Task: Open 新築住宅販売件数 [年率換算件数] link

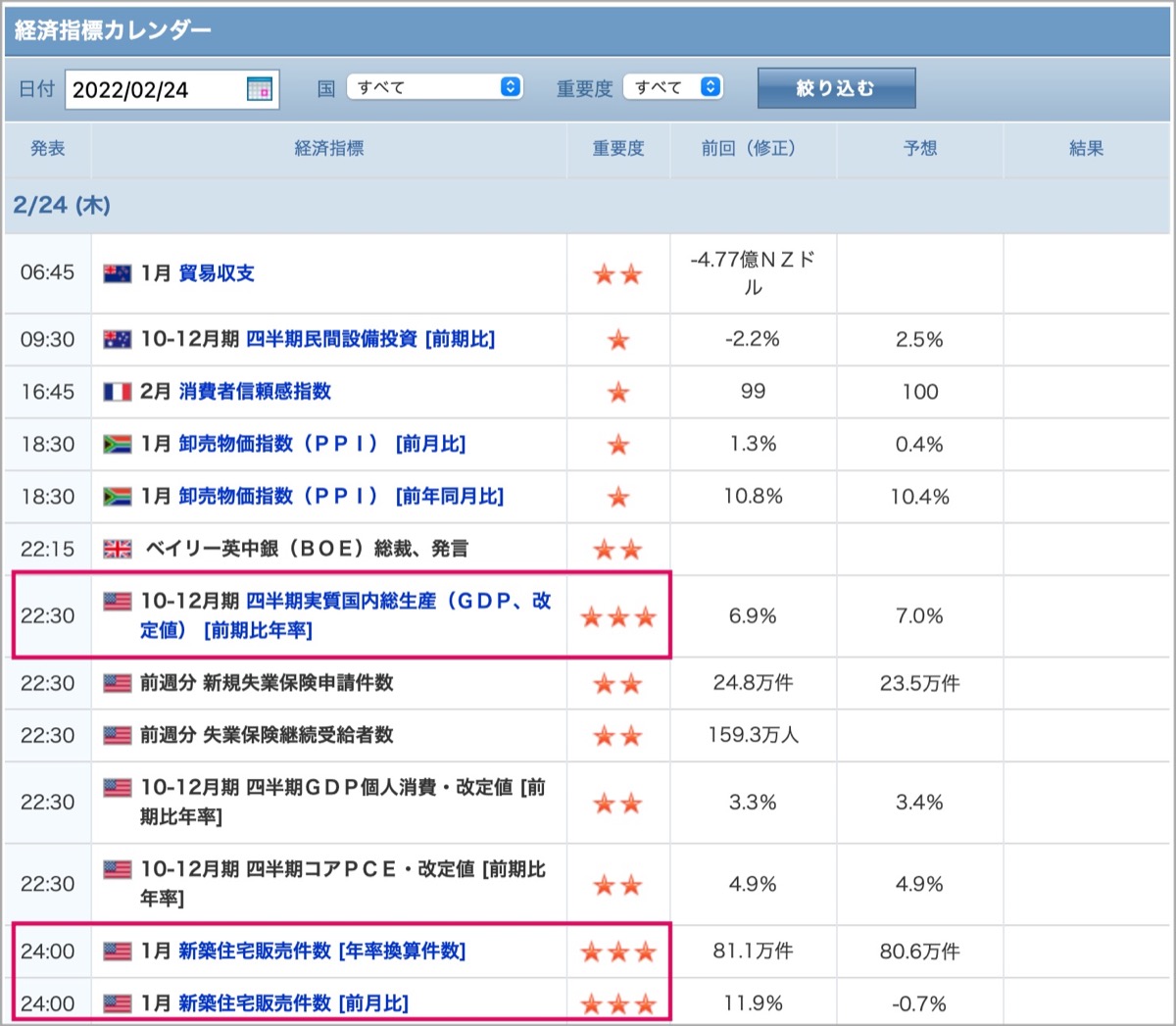Action: (322, 952)
